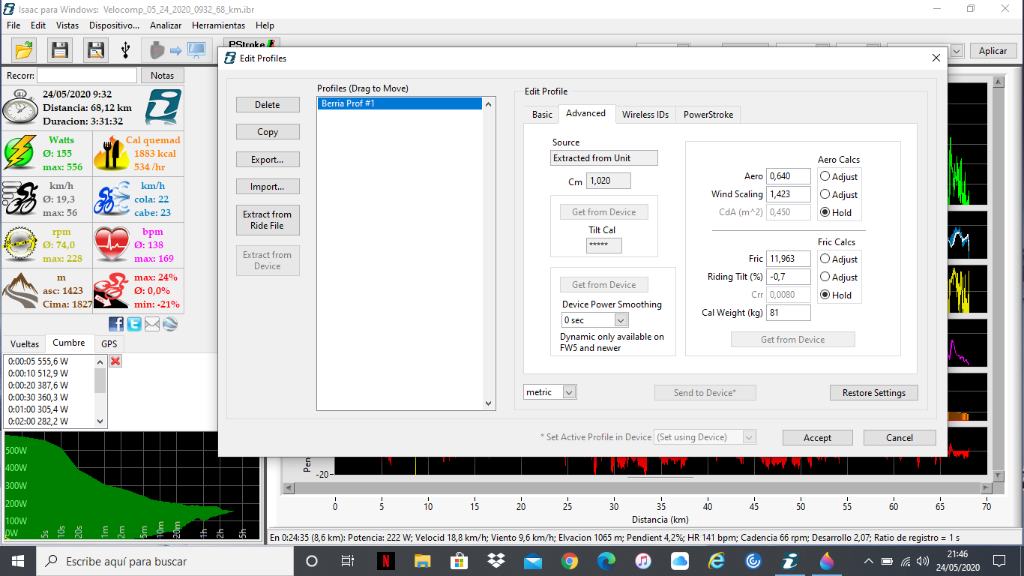The height and width of the screenshot is (576, 1024).
Task: Click the Restore Settings button
Action: [x=873, y=392]
